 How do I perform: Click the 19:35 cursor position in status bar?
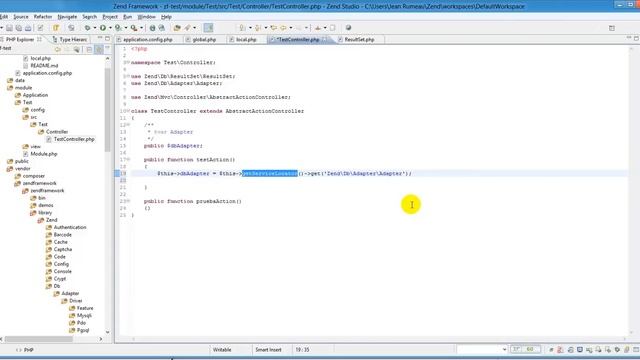coord(302,350)
